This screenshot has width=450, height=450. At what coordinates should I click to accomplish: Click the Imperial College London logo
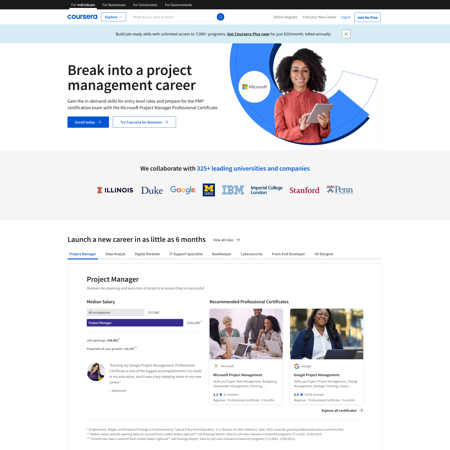(267, 190)
